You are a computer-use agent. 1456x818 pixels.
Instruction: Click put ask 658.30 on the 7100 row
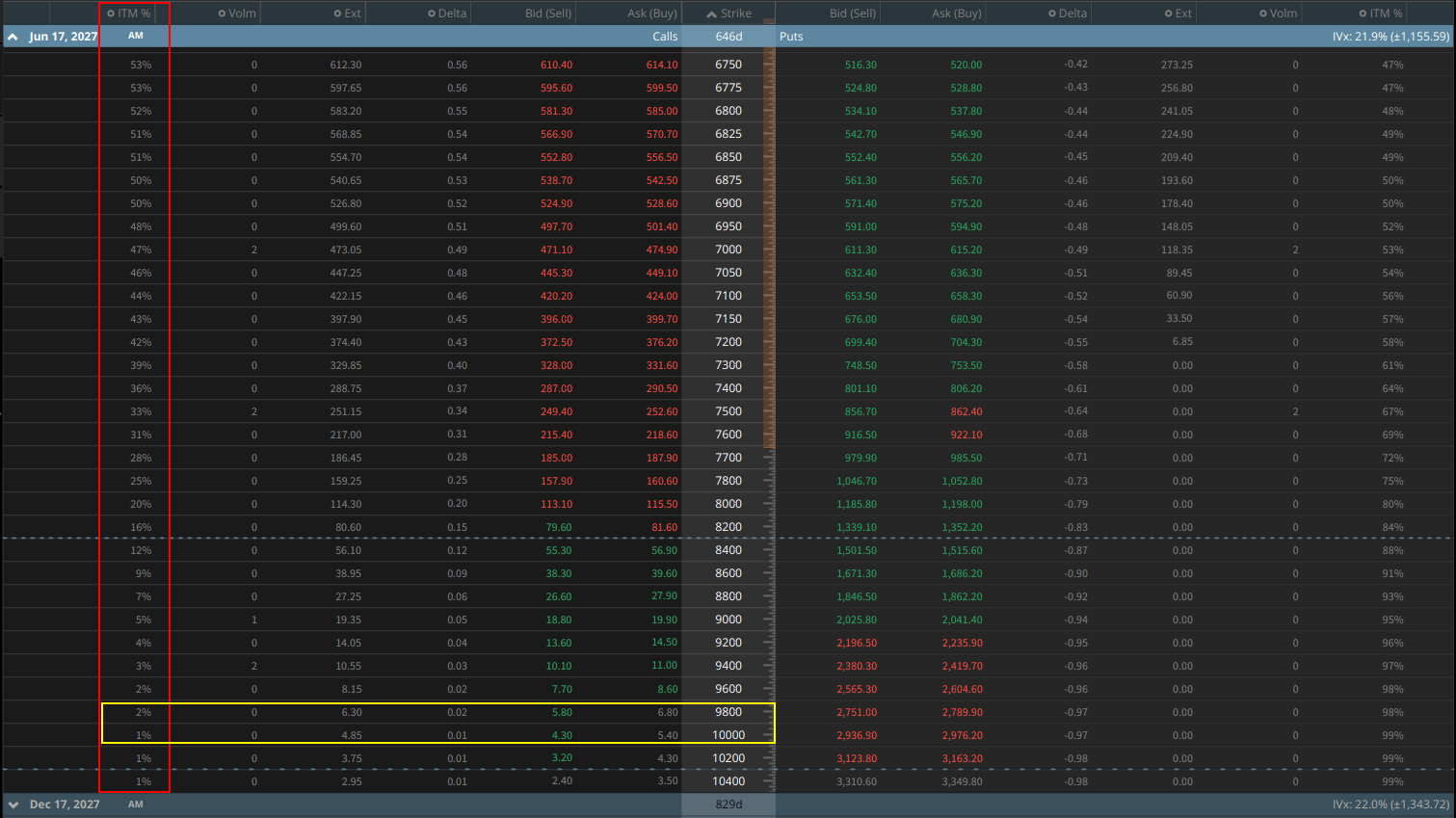pos(966,296)
